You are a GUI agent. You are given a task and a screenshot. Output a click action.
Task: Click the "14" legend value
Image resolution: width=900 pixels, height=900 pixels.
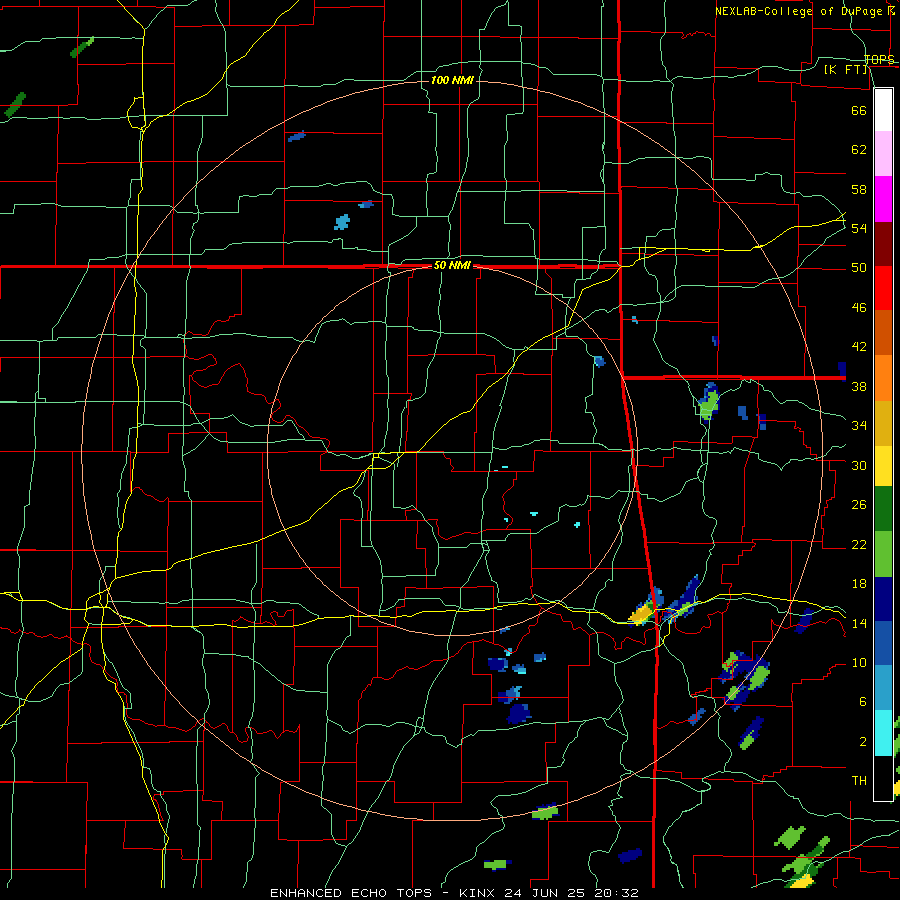click(859, 623)
